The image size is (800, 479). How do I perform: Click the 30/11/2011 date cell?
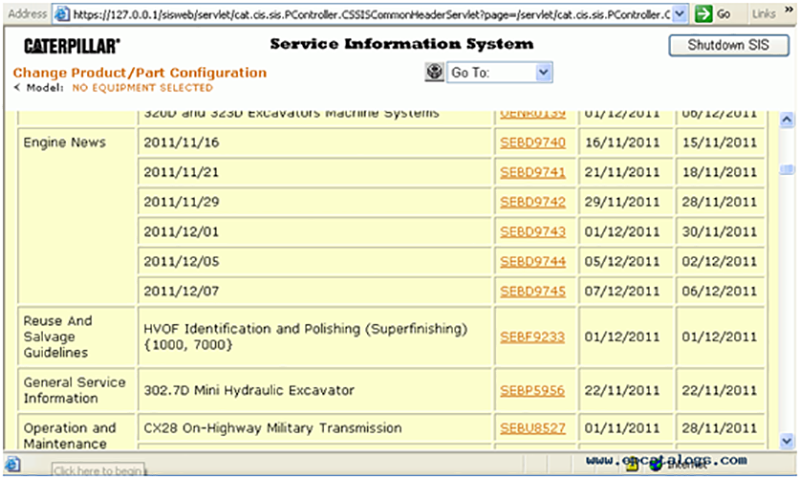pyautogui.click(x=719, y=232)
